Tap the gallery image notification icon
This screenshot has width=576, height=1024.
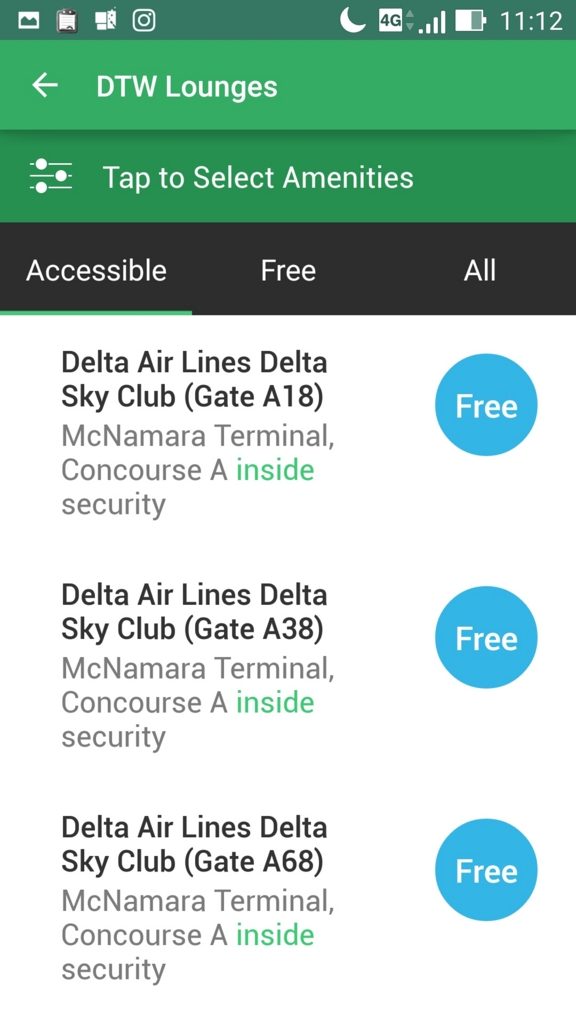pos(29,21)
